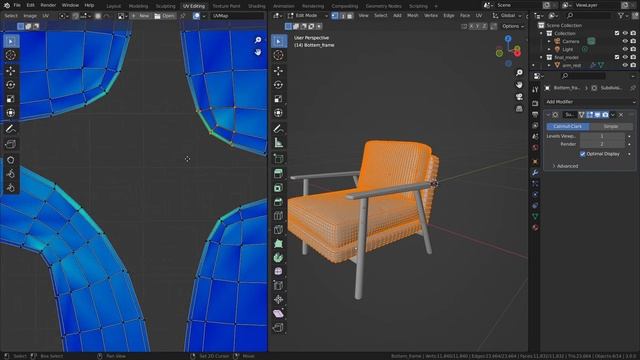Enable edge select mode

[342, 16]
